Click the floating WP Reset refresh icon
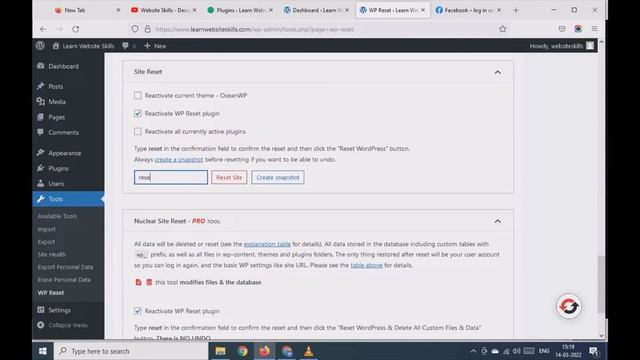The image size is (640, 360). click(569, 306)
